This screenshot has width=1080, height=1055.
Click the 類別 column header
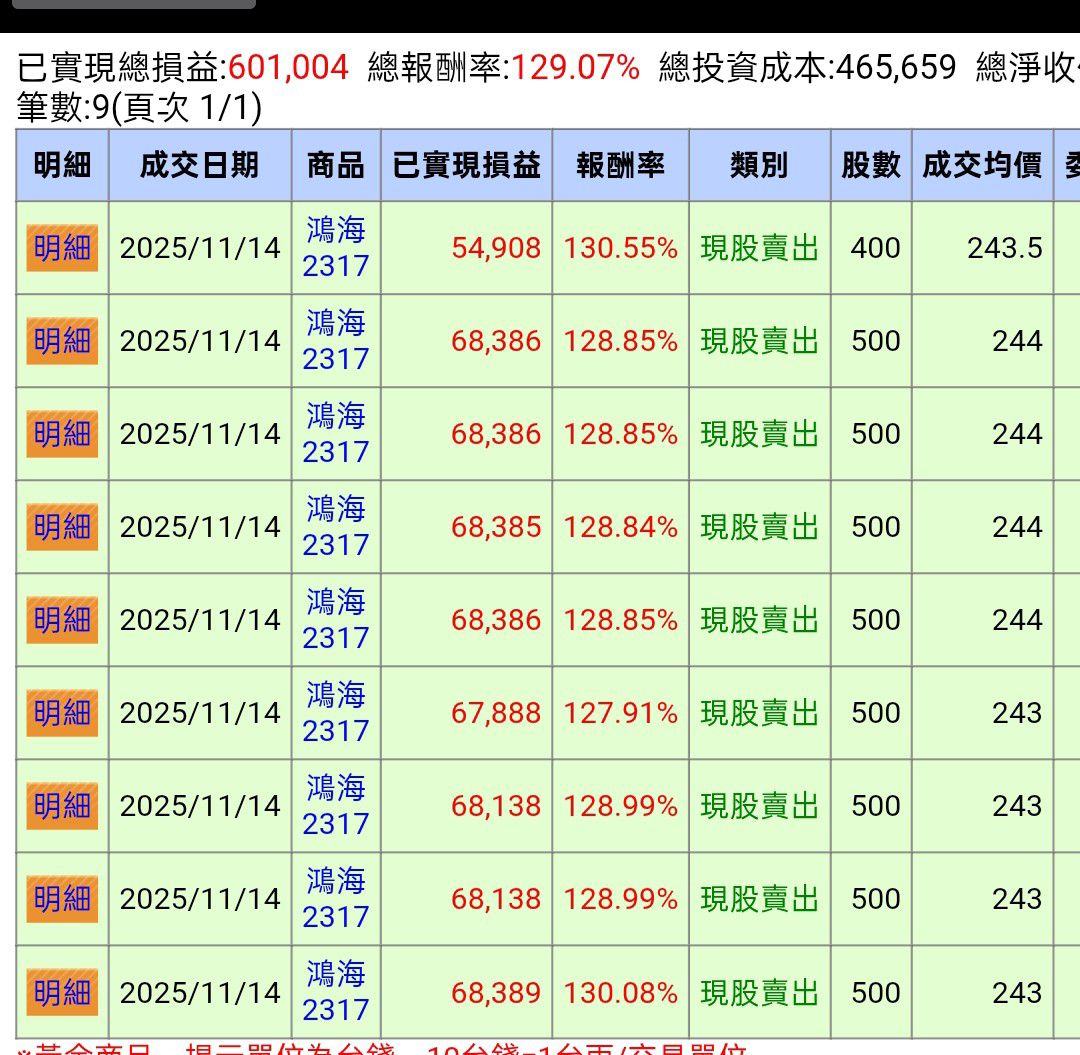[760, 165]
